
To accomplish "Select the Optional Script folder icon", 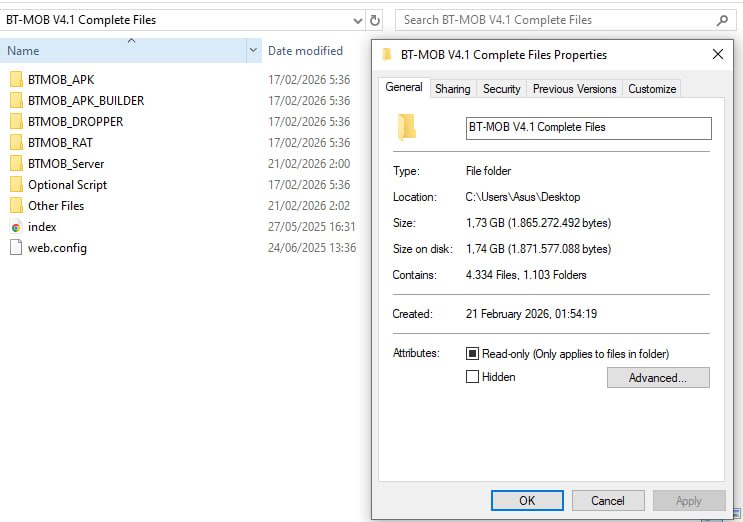I will coord(16,185).
